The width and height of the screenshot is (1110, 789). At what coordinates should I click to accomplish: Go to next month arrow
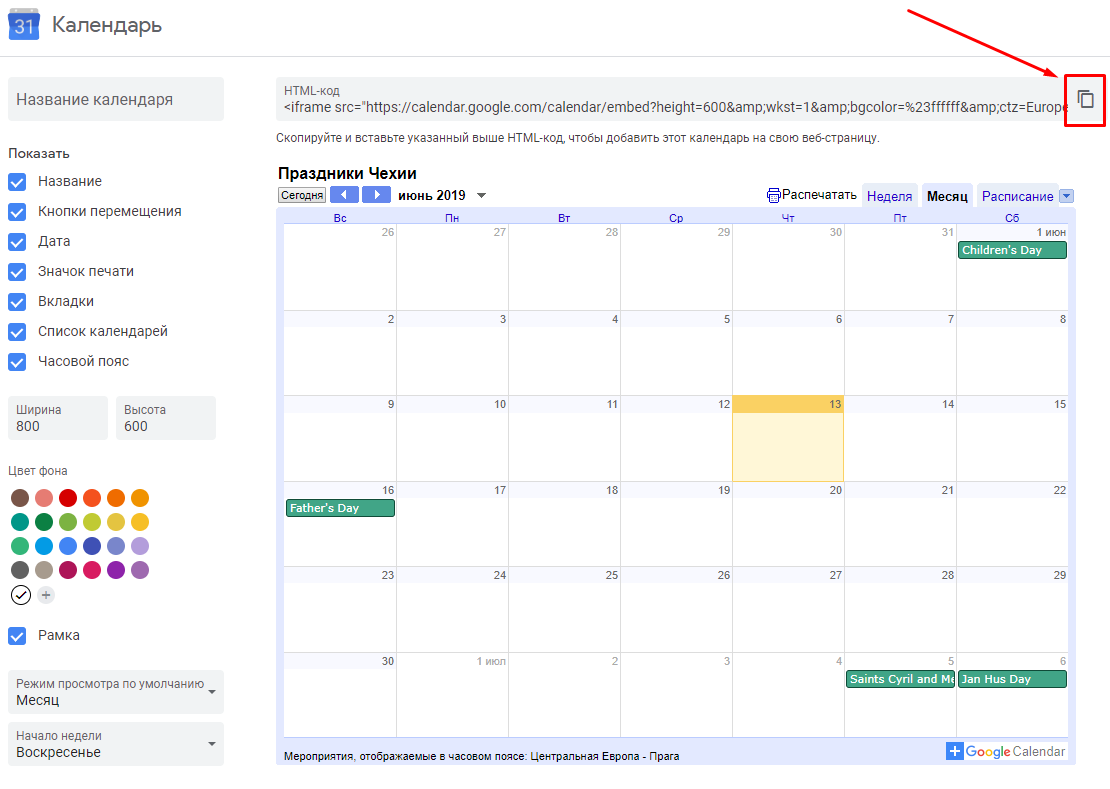(x=376, y=195)
